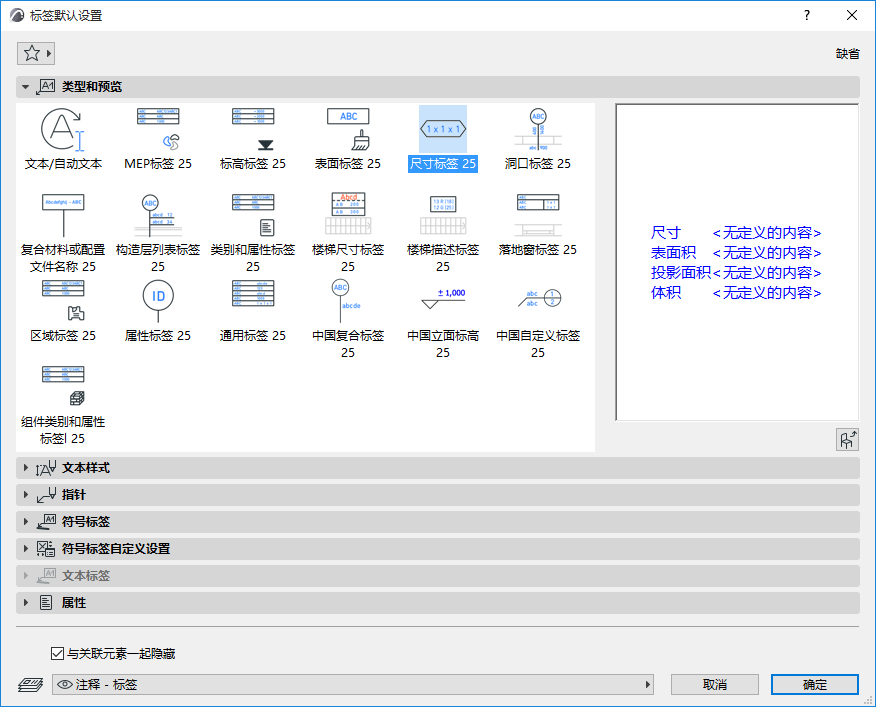Choose the MEP标签 25 label type
876x707 pixels.
click(158, 139)
